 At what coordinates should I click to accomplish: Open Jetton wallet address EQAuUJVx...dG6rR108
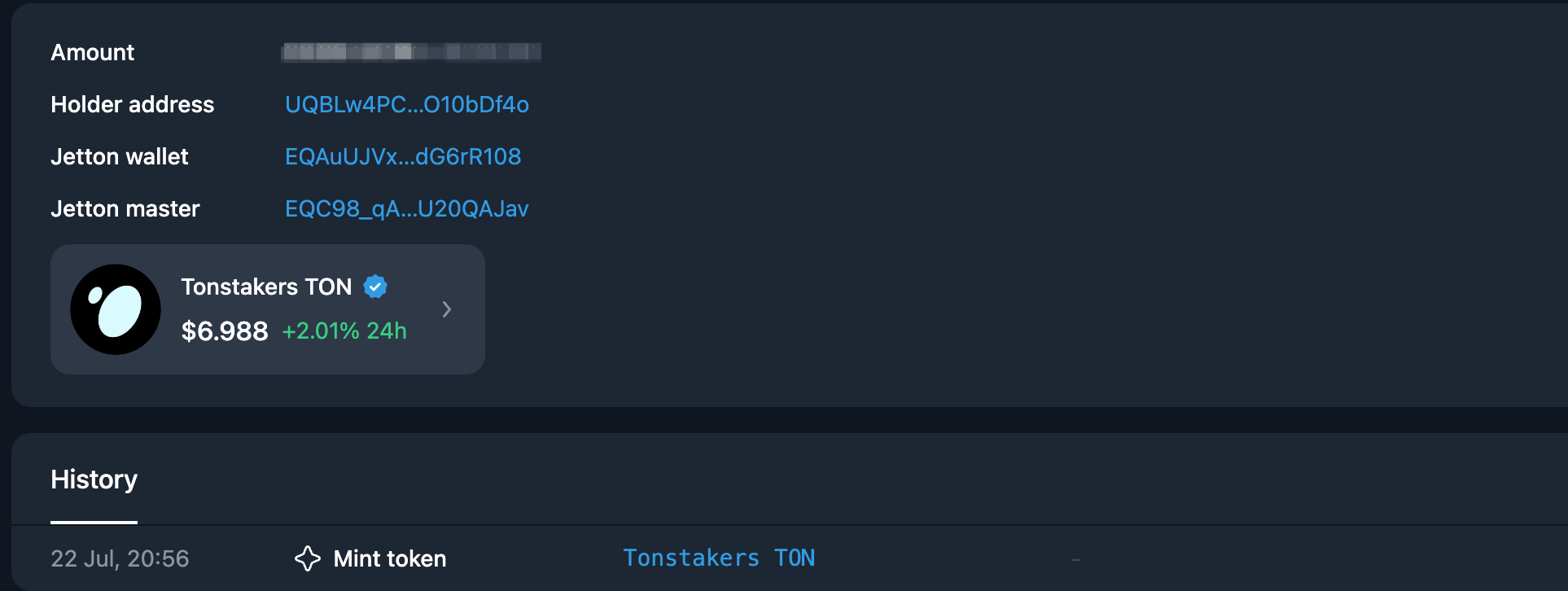pos(402,157)
